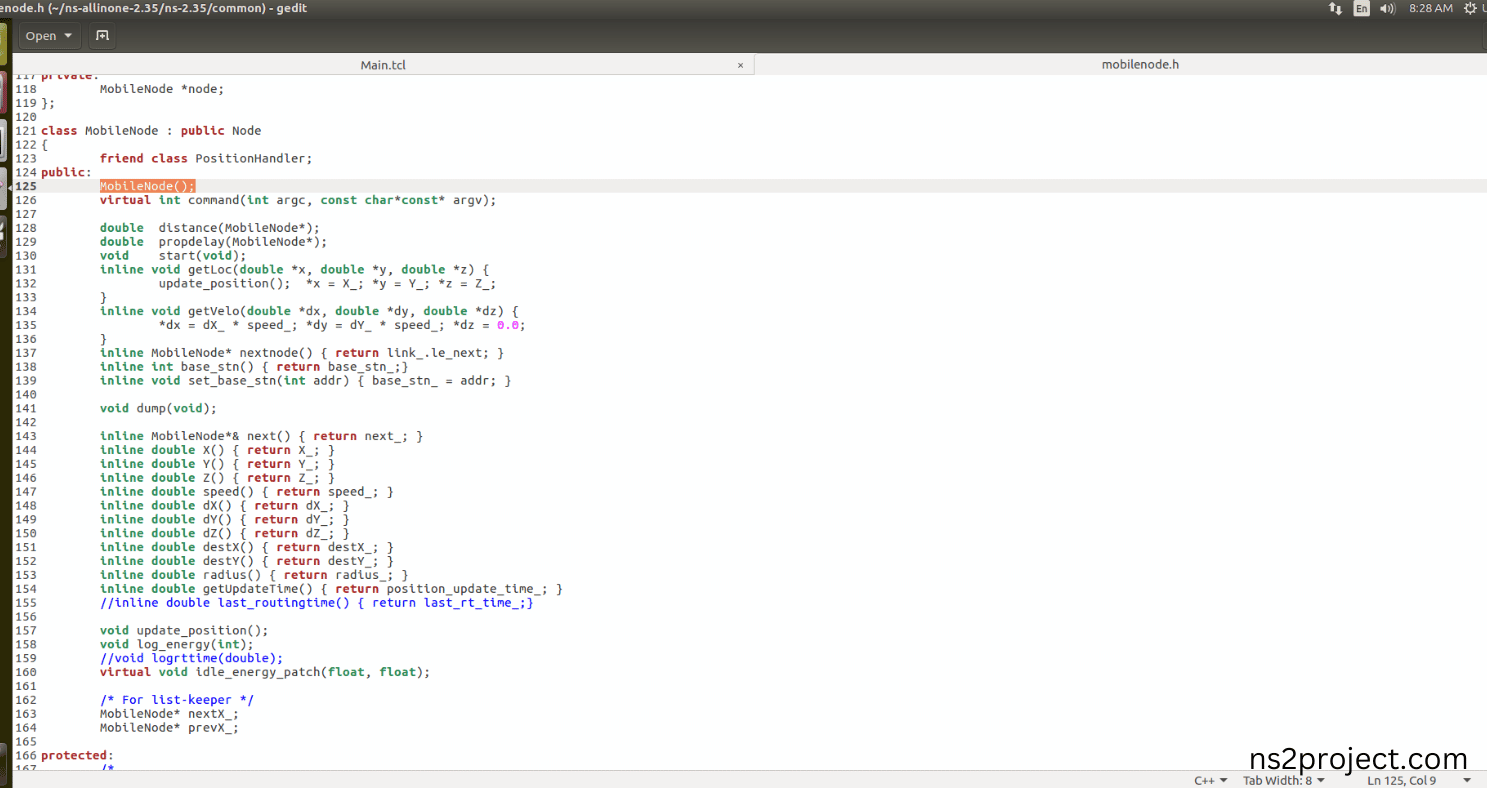Image resolution: width=1487 pixels, height=788 pixels.
Task: Click the 'public:' keyword on line 124
Action: tap(66, 172)
